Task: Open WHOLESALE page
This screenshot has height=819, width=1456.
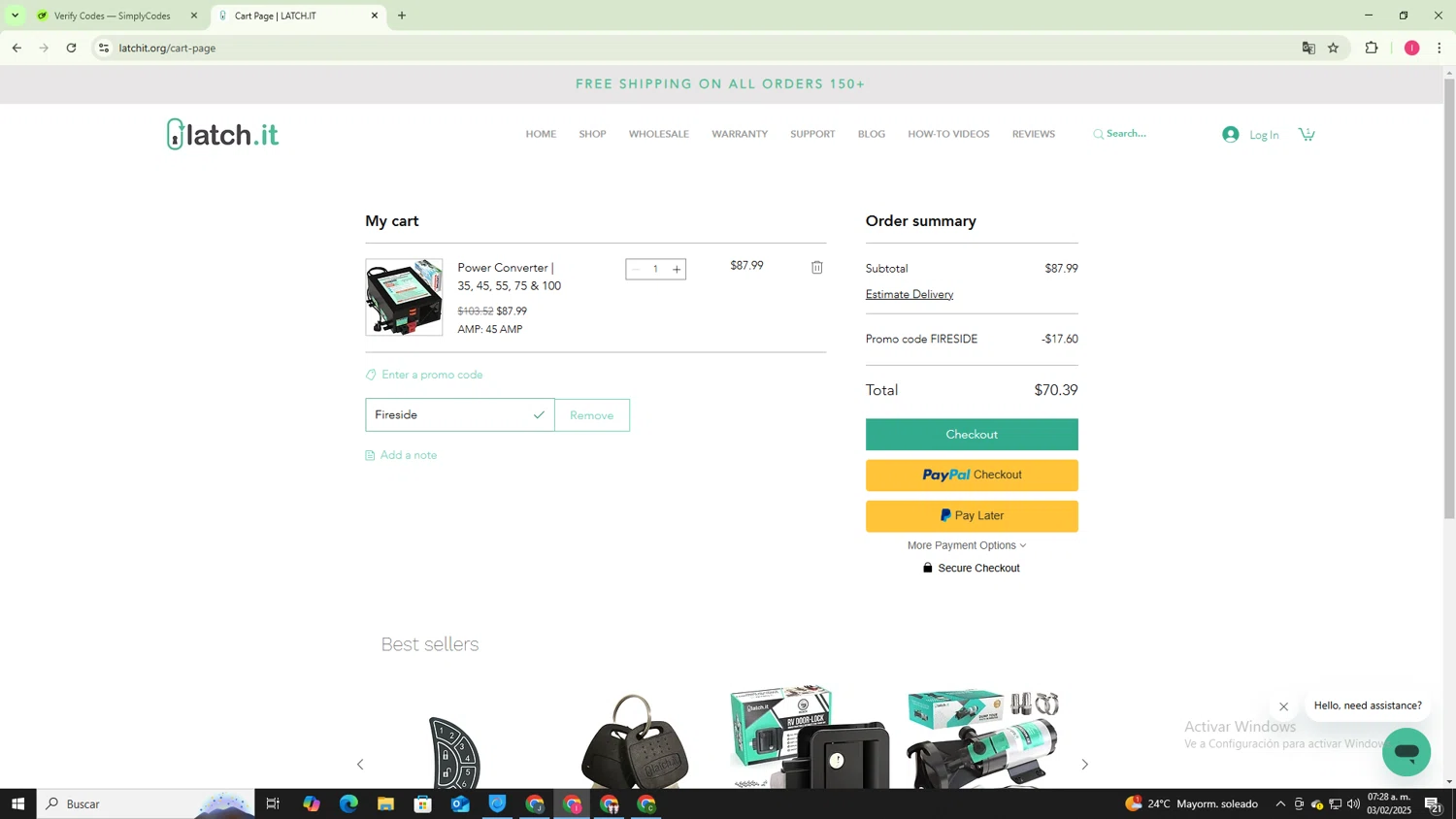Action: 658,134
